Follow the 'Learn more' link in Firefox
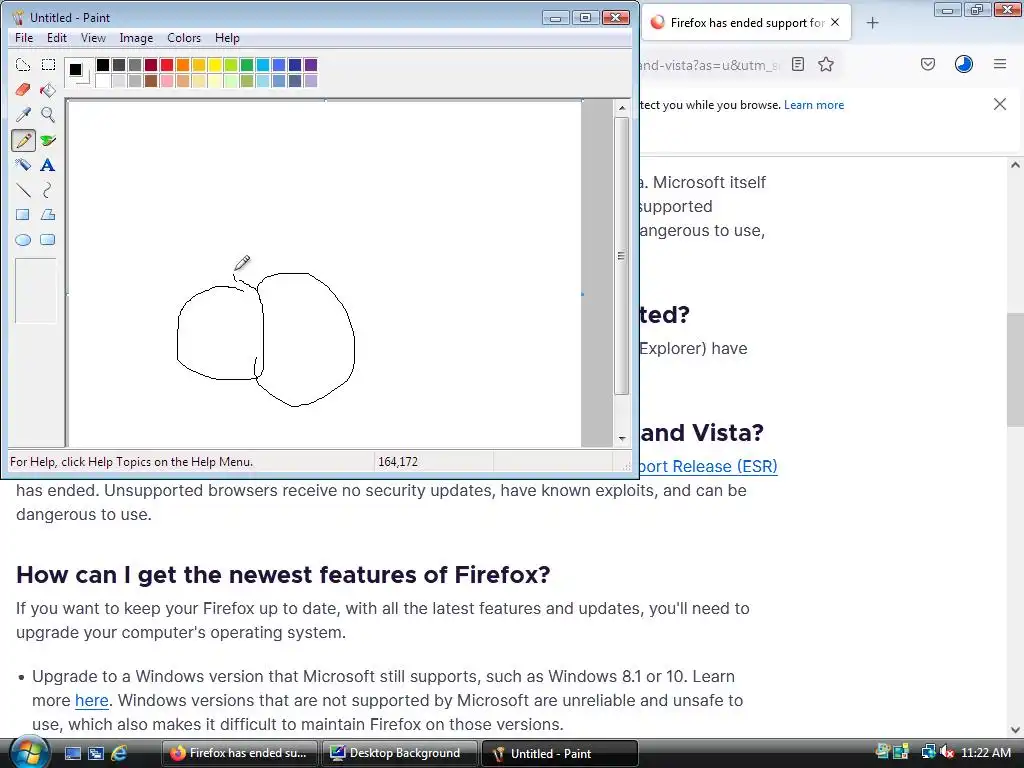 coord(814,104)
